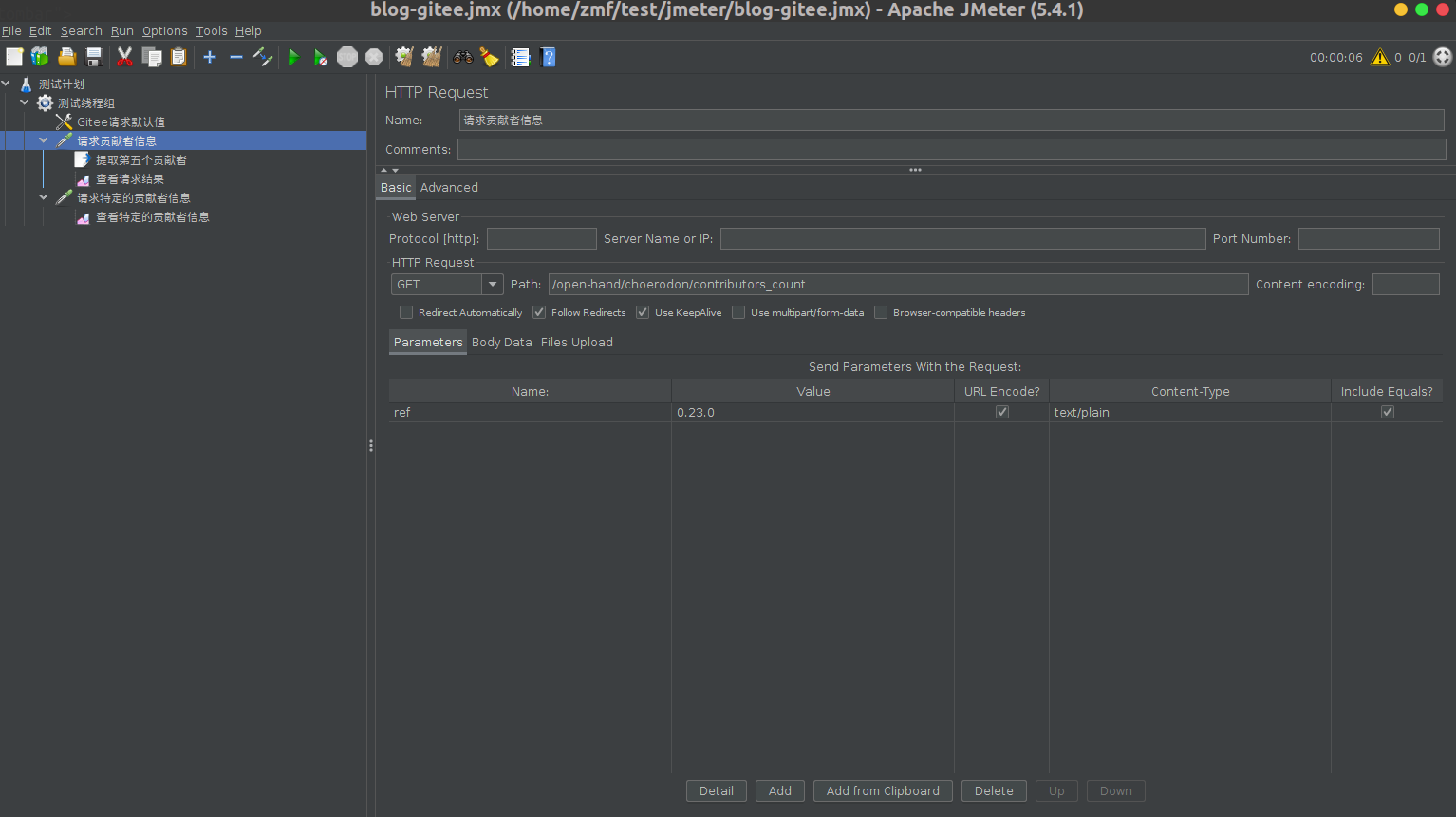Viewport: 1456px width, 817px height.
Task: Click the Toggle enable/disable icon
Action: pyautogui.click(x=263, y=57)
